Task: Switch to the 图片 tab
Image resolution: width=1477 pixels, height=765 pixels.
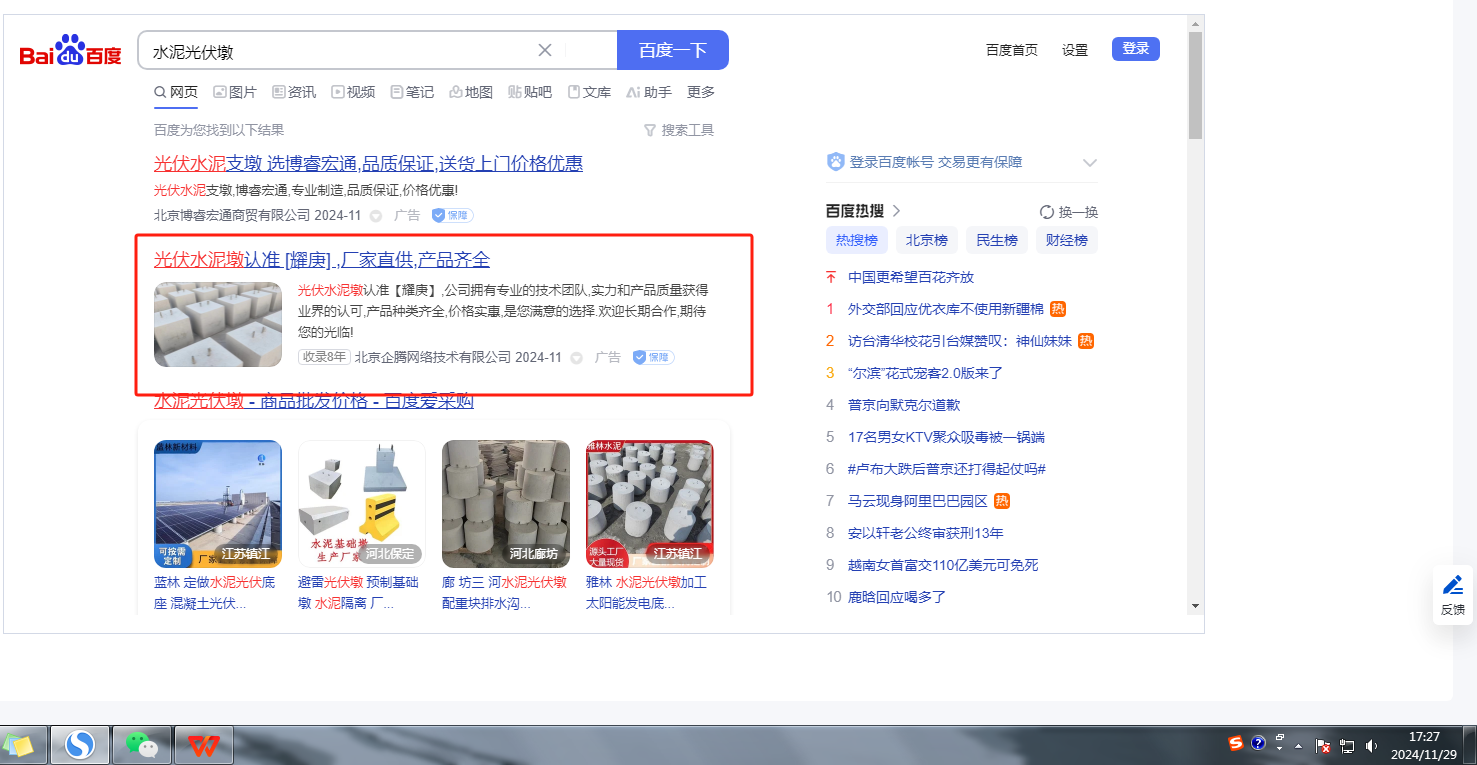Action: click(235, 92)
